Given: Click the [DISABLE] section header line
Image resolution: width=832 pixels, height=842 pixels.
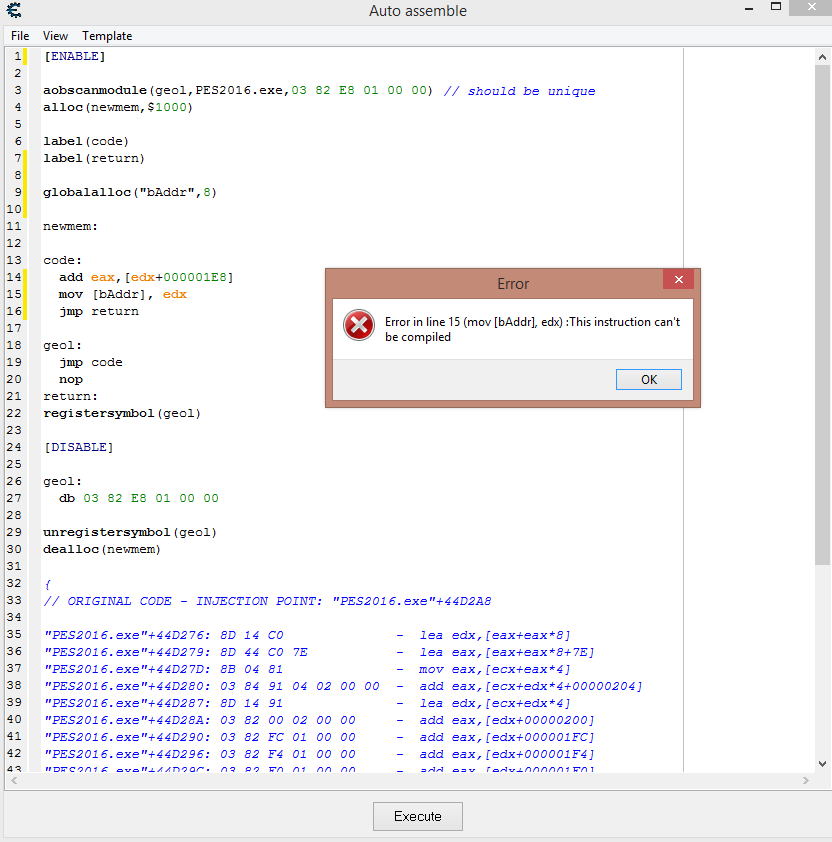Looking at the screenshot, I should tap(78, 447).
